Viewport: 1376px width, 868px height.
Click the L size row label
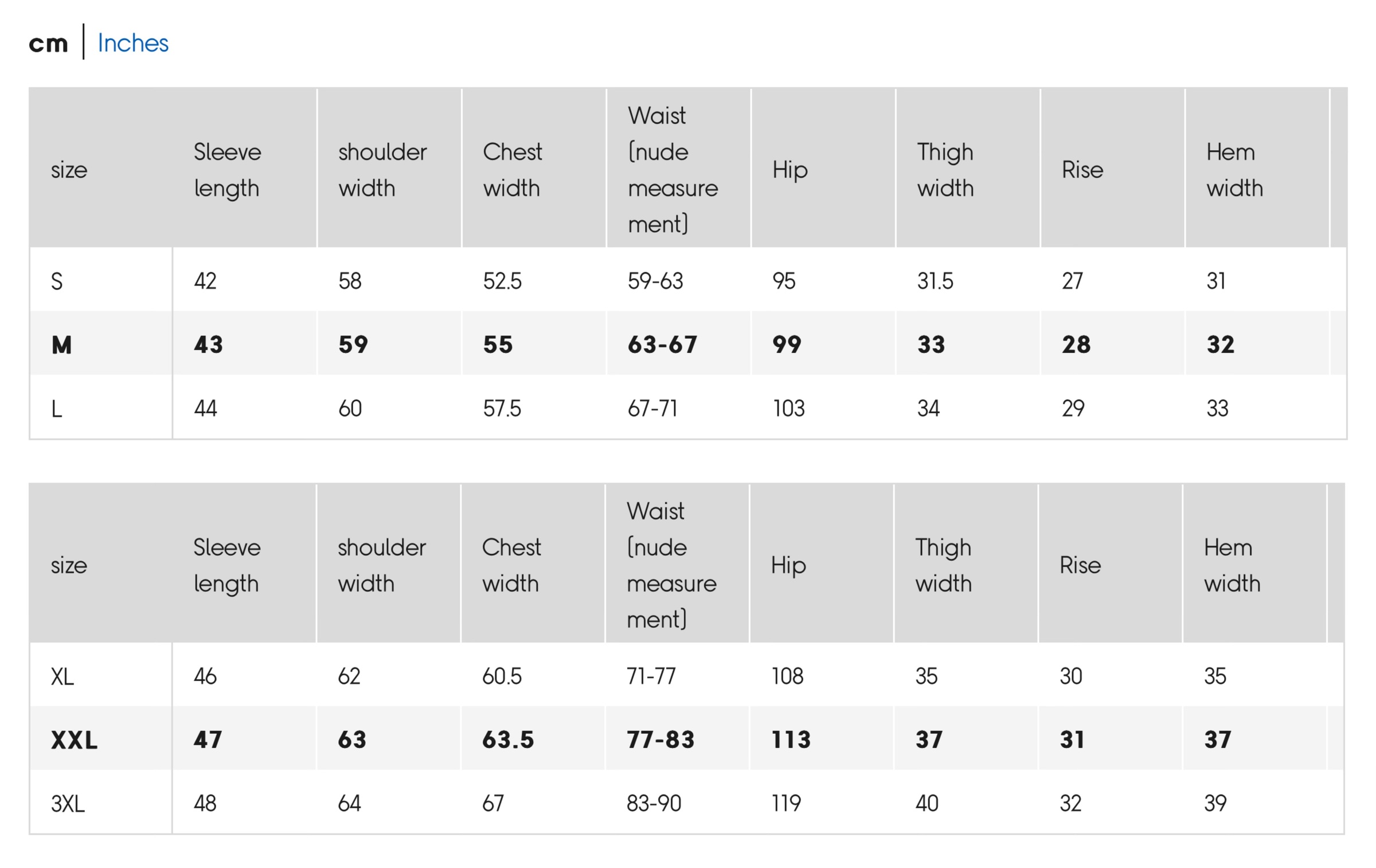pyautogui.click(x=57, y=409)
